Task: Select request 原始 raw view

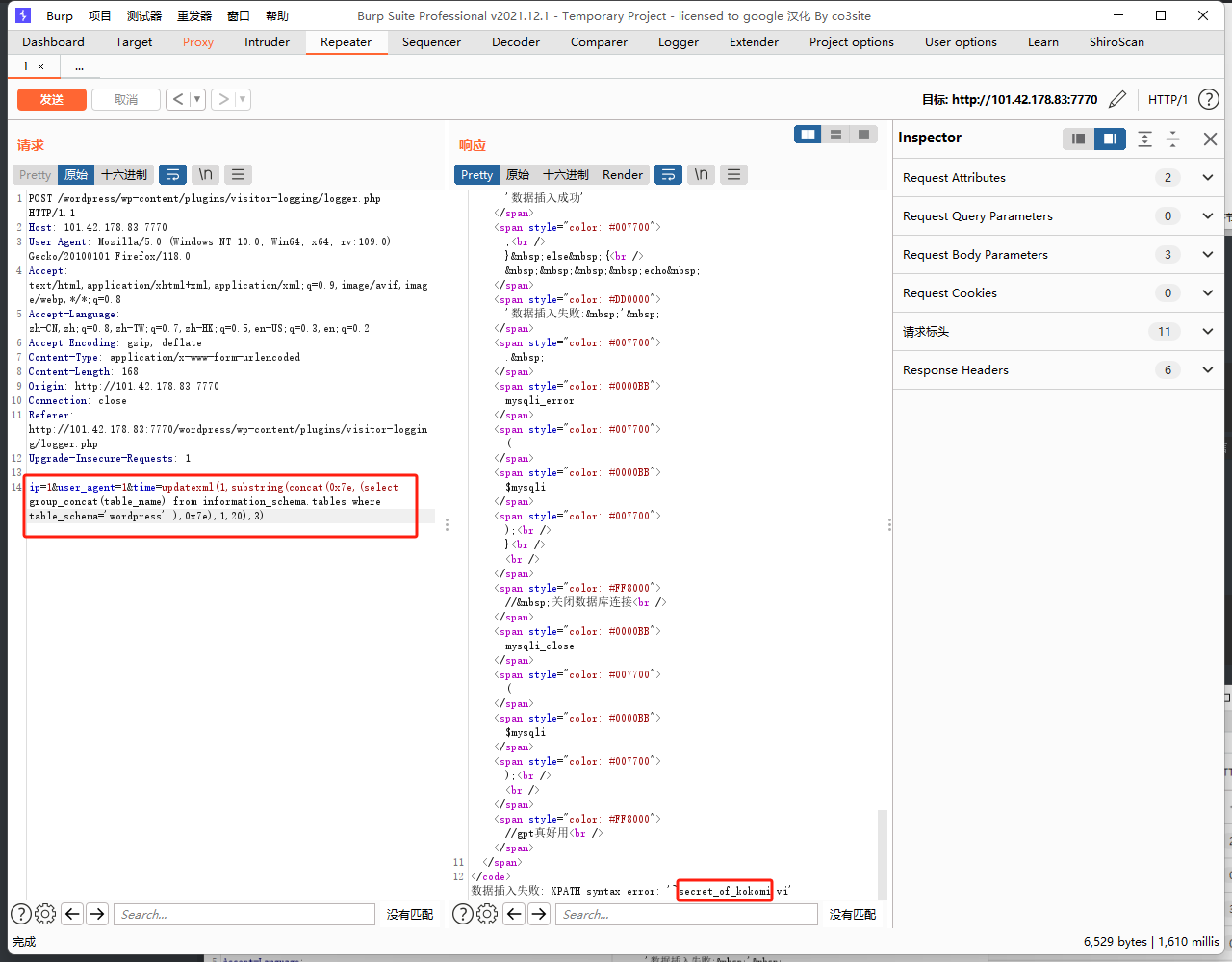Action: (x=76, y=174)
